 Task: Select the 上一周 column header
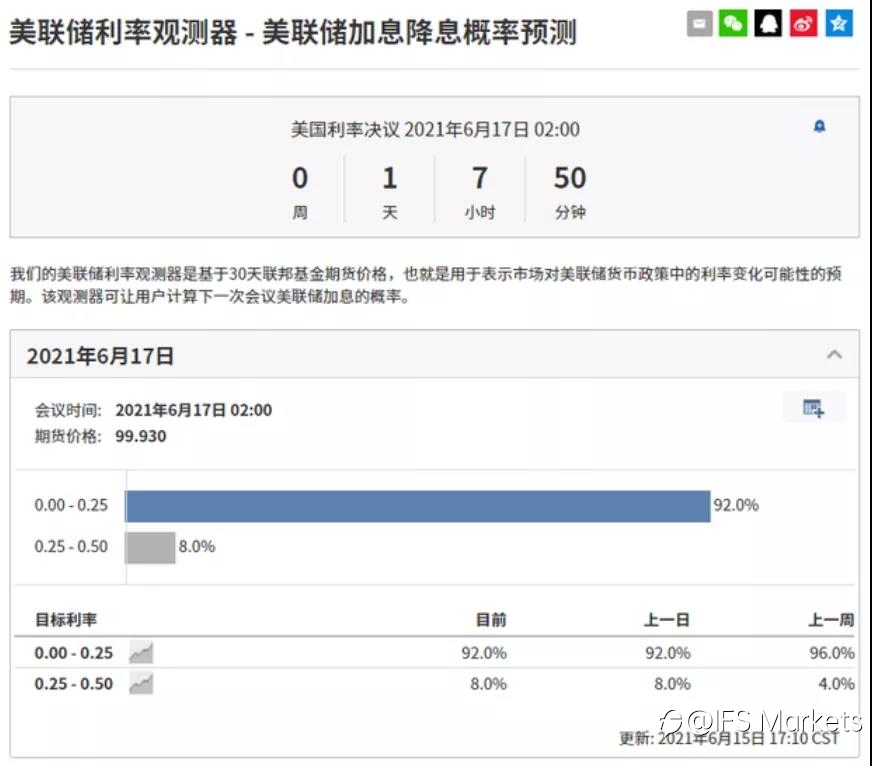point(831,619)
